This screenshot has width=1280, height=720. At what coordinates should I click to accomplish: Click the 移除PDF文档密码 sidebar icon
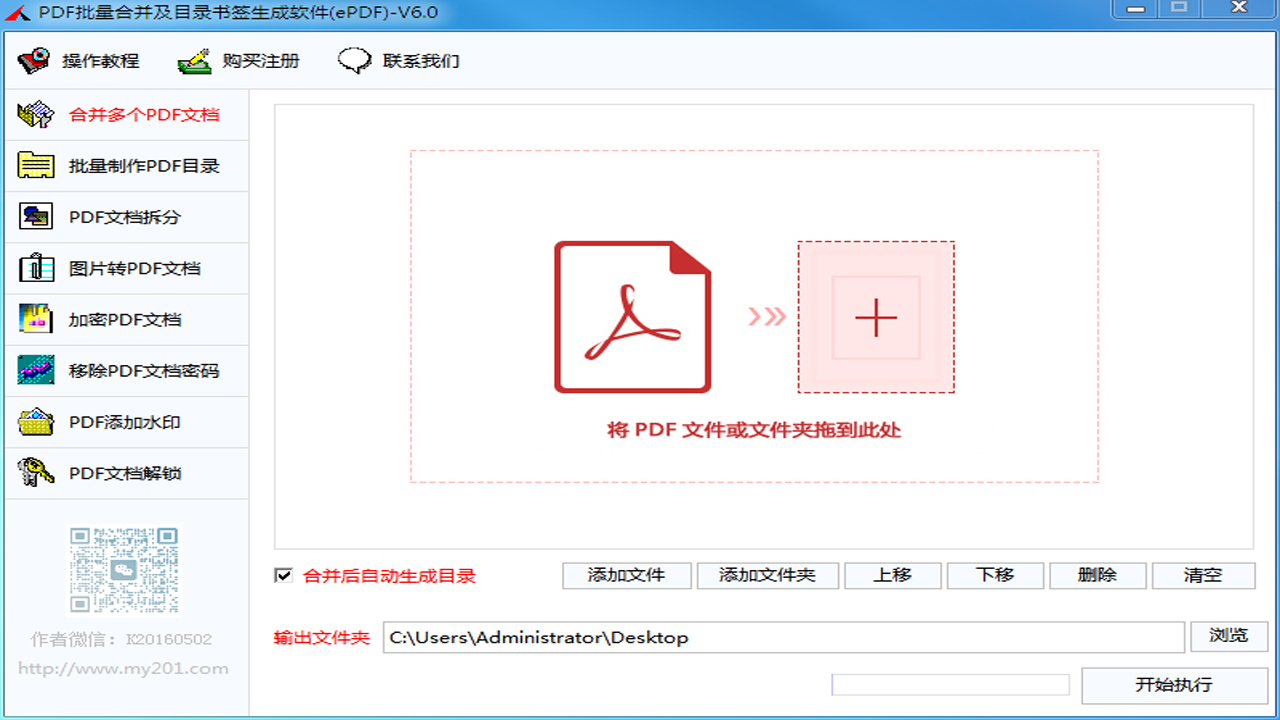click(x=36, y=370)
